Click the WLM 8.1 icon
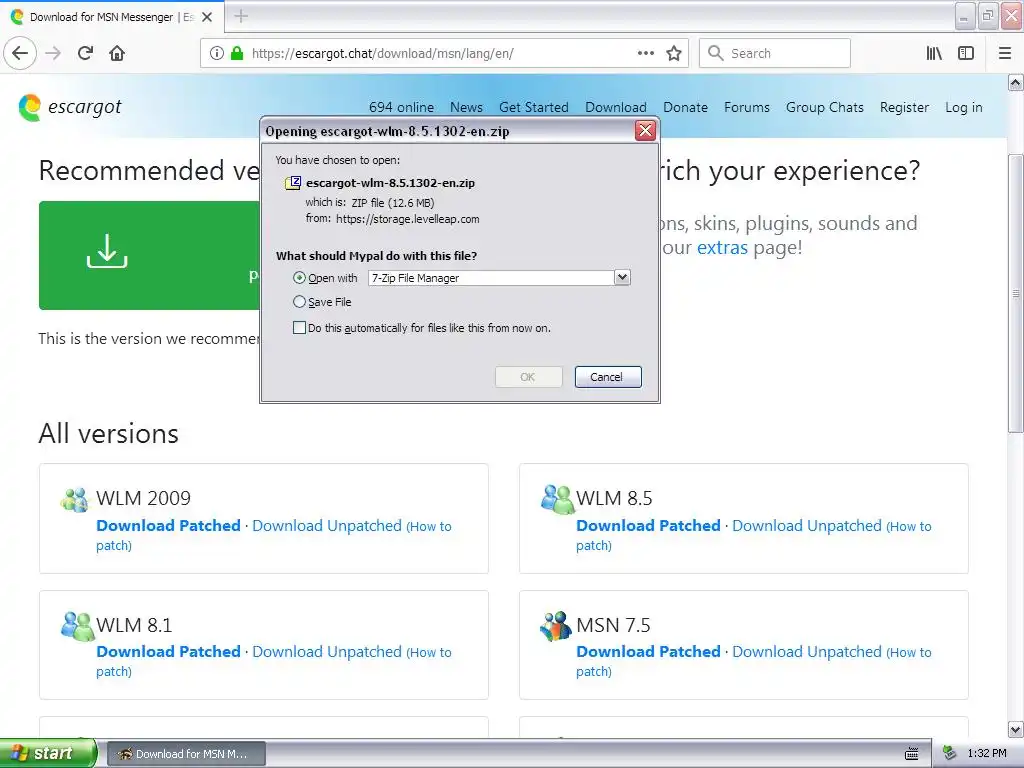This screenshot has width=1024, height=768. click(x=77, y=626)
